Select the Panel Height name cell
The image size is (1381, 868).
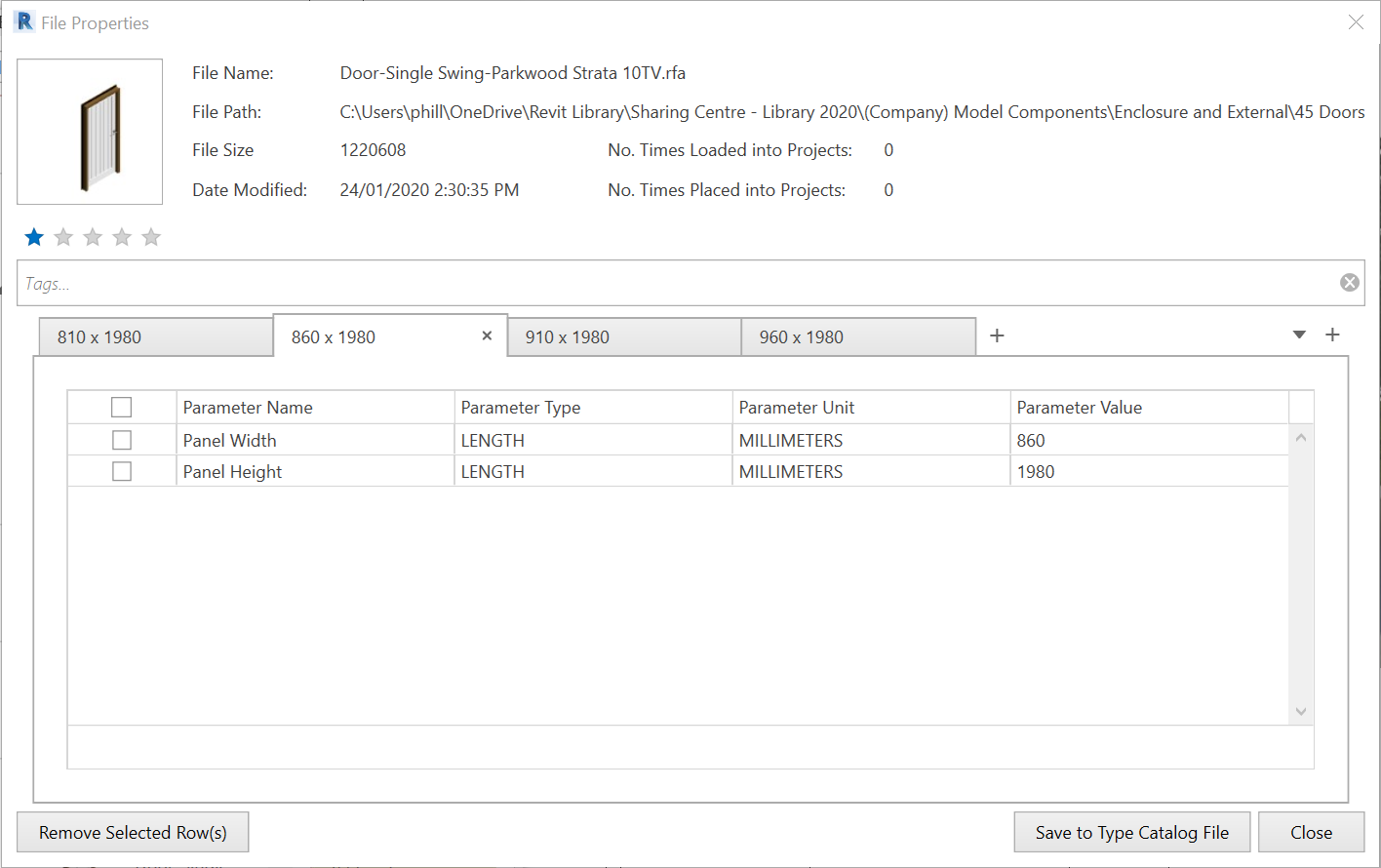(315, 471)
